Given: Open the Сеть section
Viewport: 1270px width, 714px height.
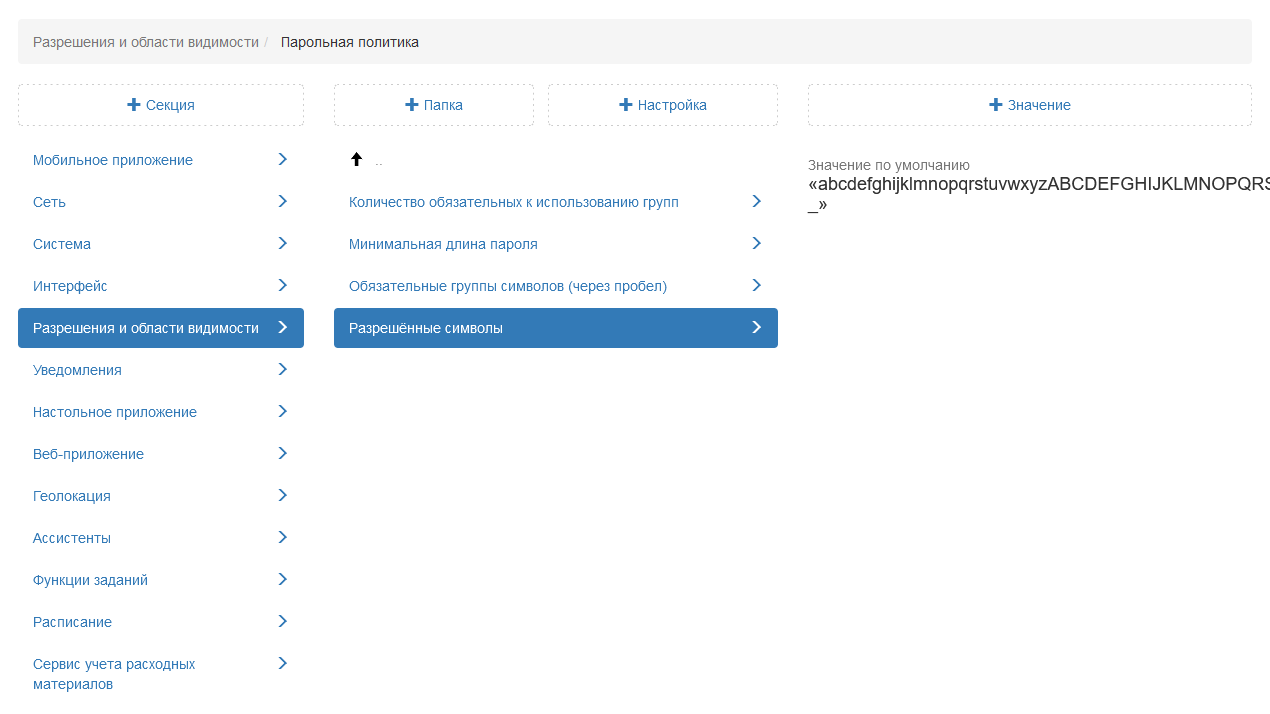Looking at the screenshot, I should tap(49, 202).
